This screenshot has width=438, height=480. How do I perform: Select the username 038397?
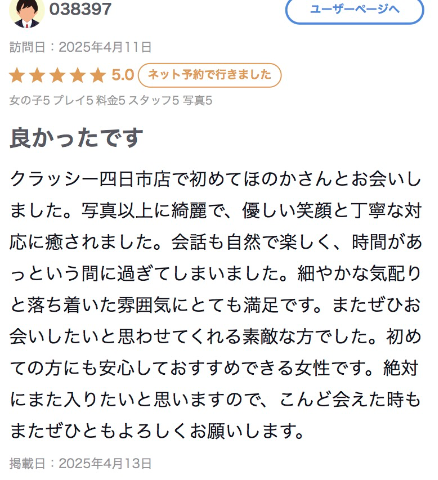[x=80, y=9]
